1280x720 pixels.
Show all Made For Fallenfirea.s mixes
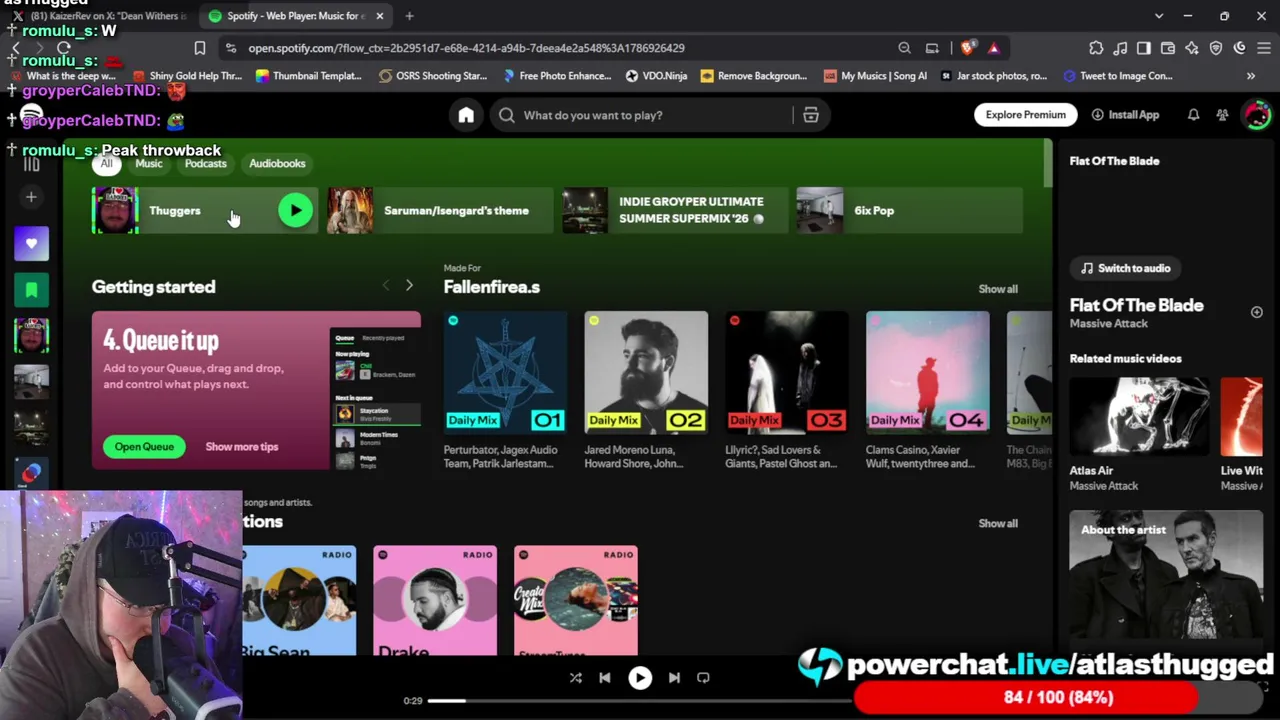pyautogui.click(x=998, y=289)
